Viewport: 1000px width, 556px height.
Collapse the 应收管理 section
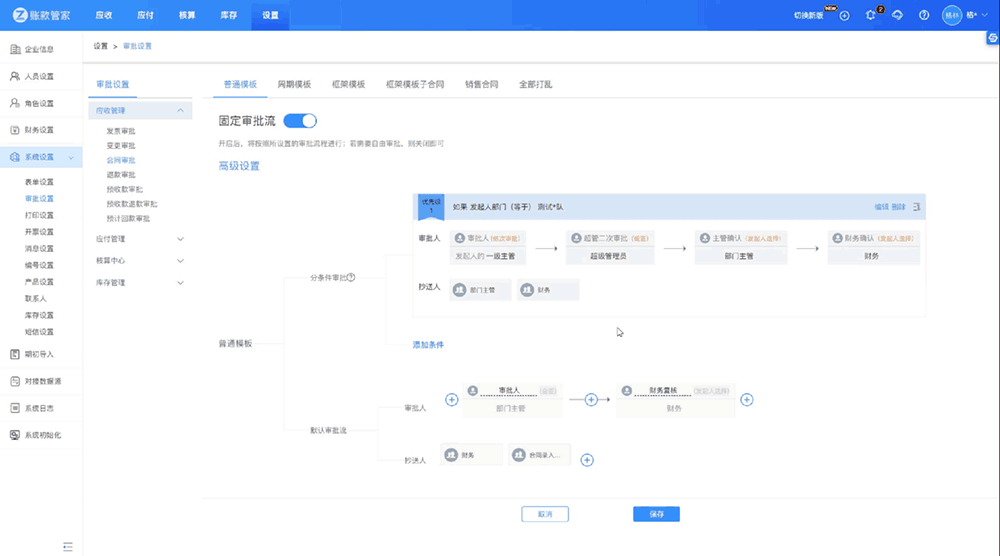coord(180,110)
